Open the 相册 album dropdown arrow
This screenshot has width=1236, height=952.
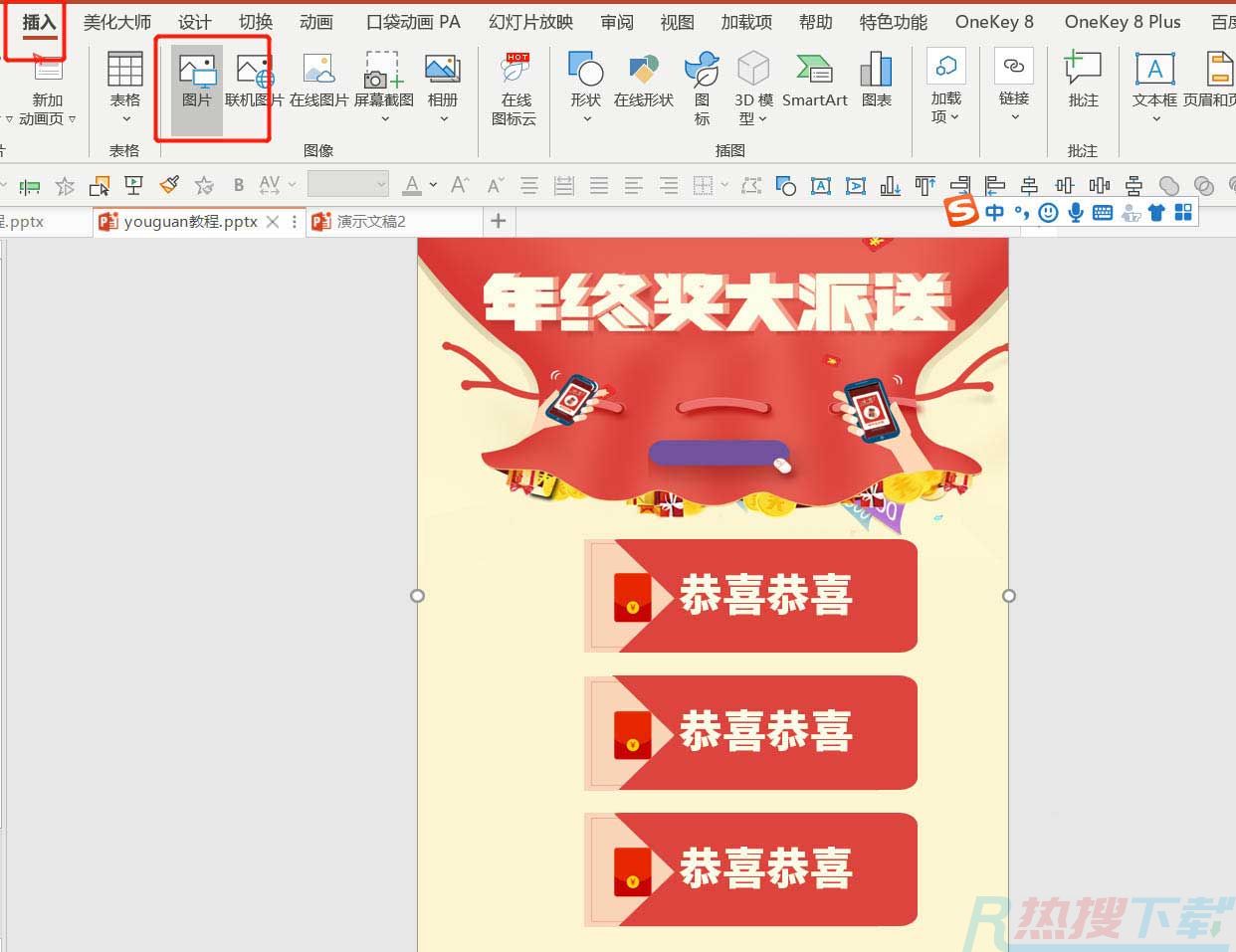443,119
